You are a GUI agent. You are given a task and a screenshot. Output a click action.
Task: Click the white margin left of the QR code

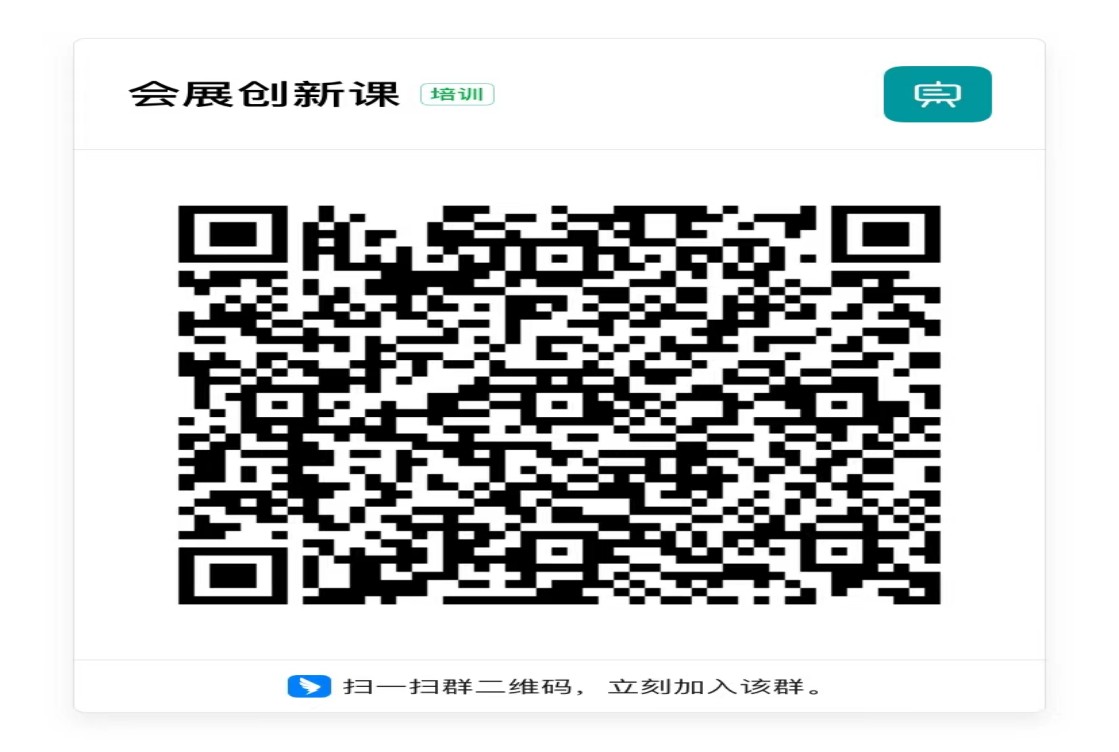tap(126, 405)
